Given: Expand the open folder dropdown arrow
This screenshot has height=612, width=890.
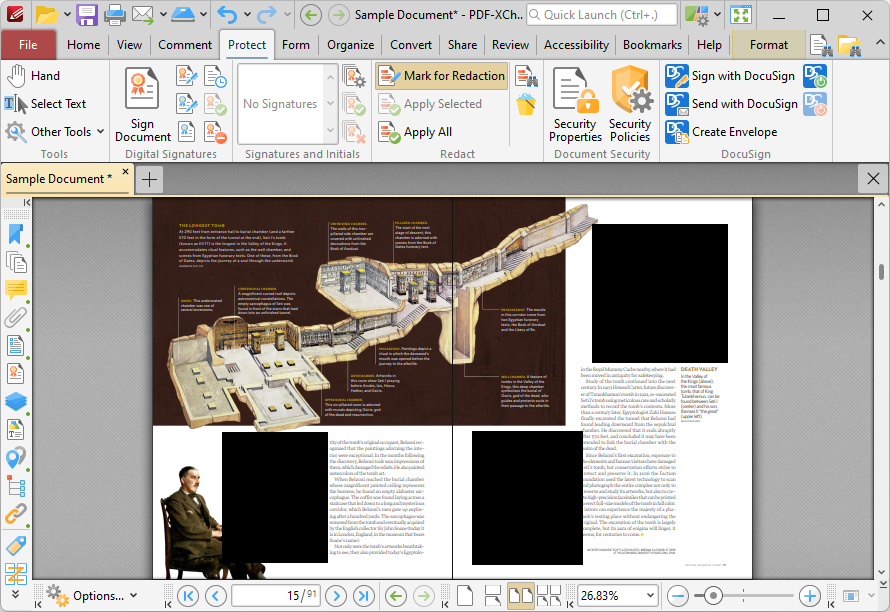Looking at the screenshot, I should point(67,15).
